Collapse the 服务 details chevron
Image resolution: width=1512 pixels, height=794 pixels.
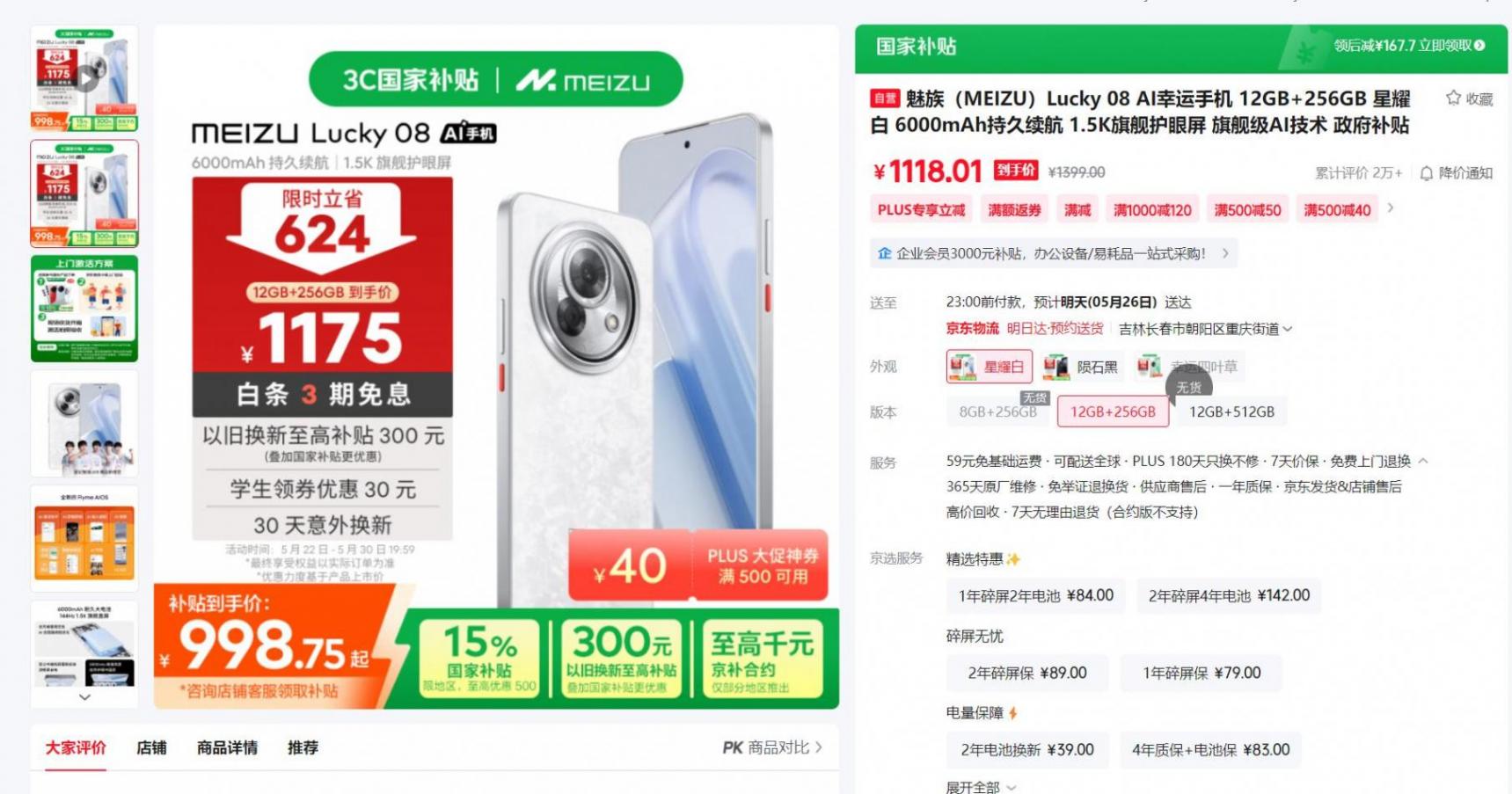click(x=1423, y=461)
